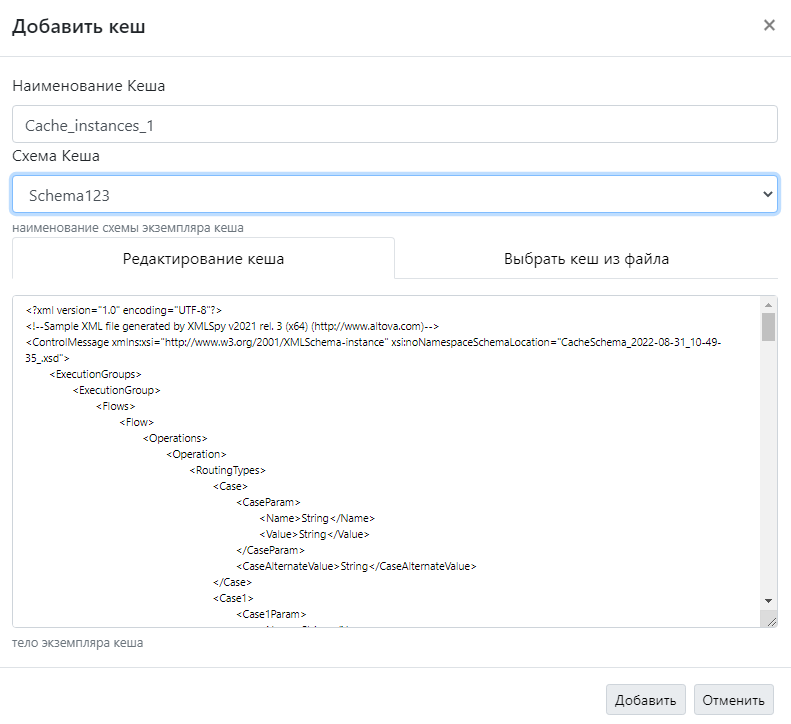Switch to the Редактирование кеша tab

click(203, 259)
